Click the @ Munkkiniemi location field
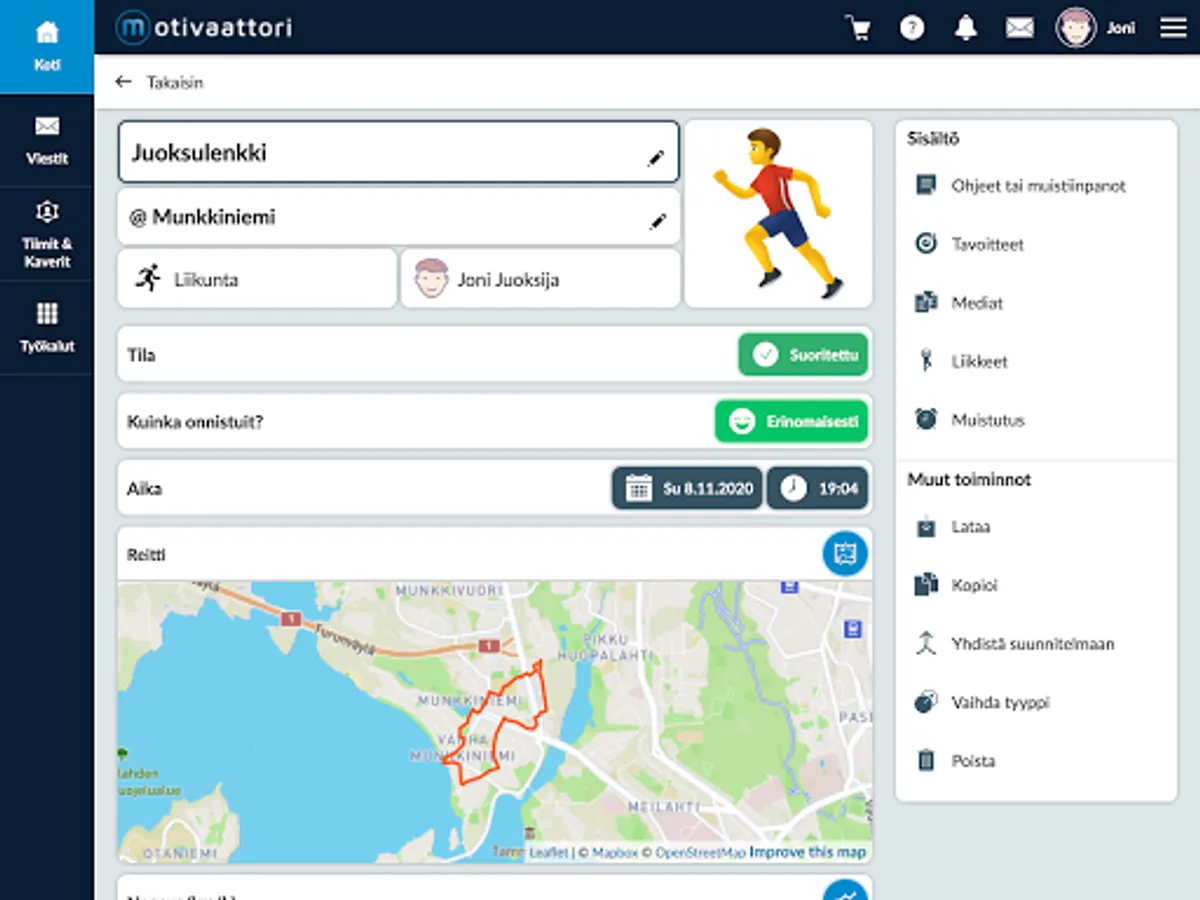The height and width of the screenshot is (900, 1200). coord(399,217)
